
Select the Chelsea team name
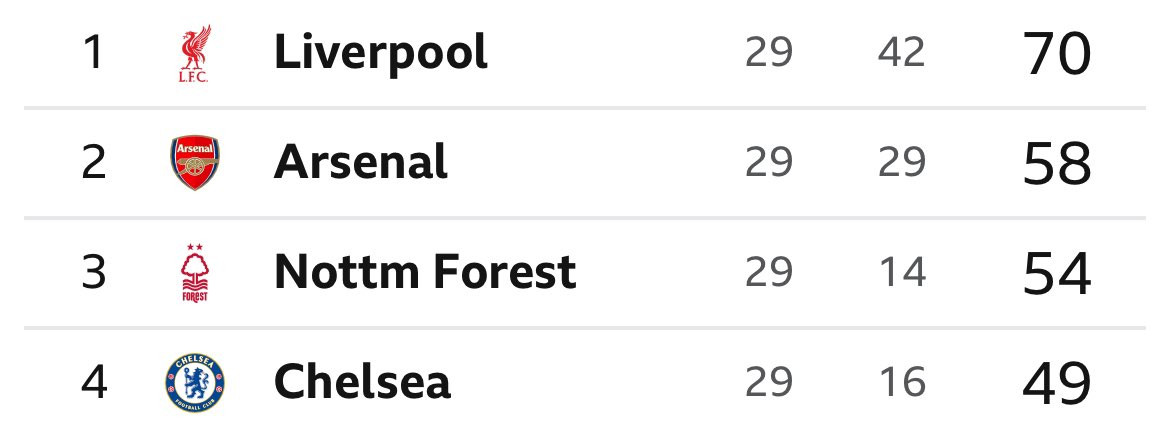tap(362, 382)
